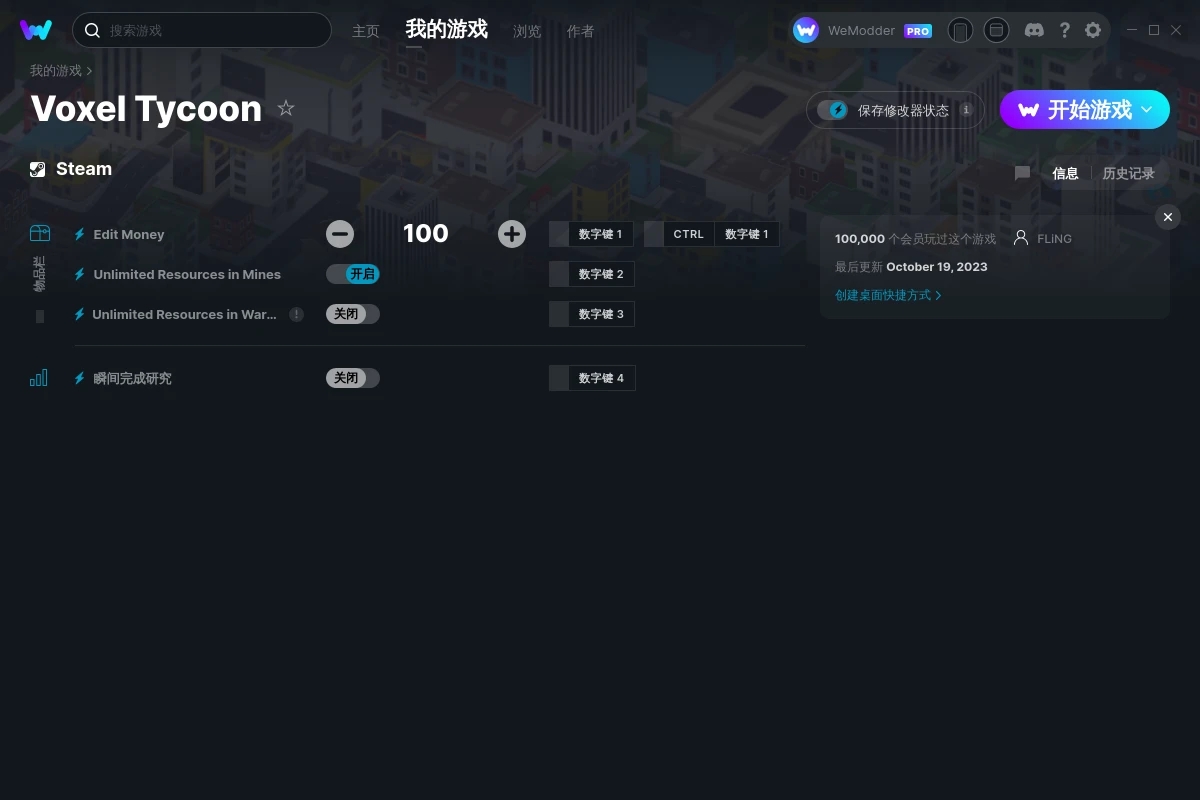
Task: Decrease Edit Money with minus button
Action: click(340, 234)
